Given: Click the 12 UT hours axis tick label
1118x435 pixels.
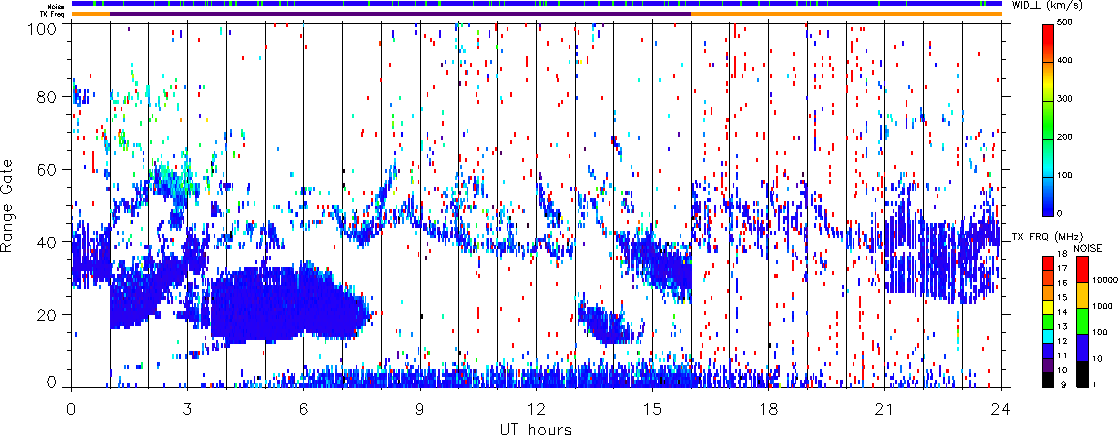Looking at the screenshot, I should (535, 409).
